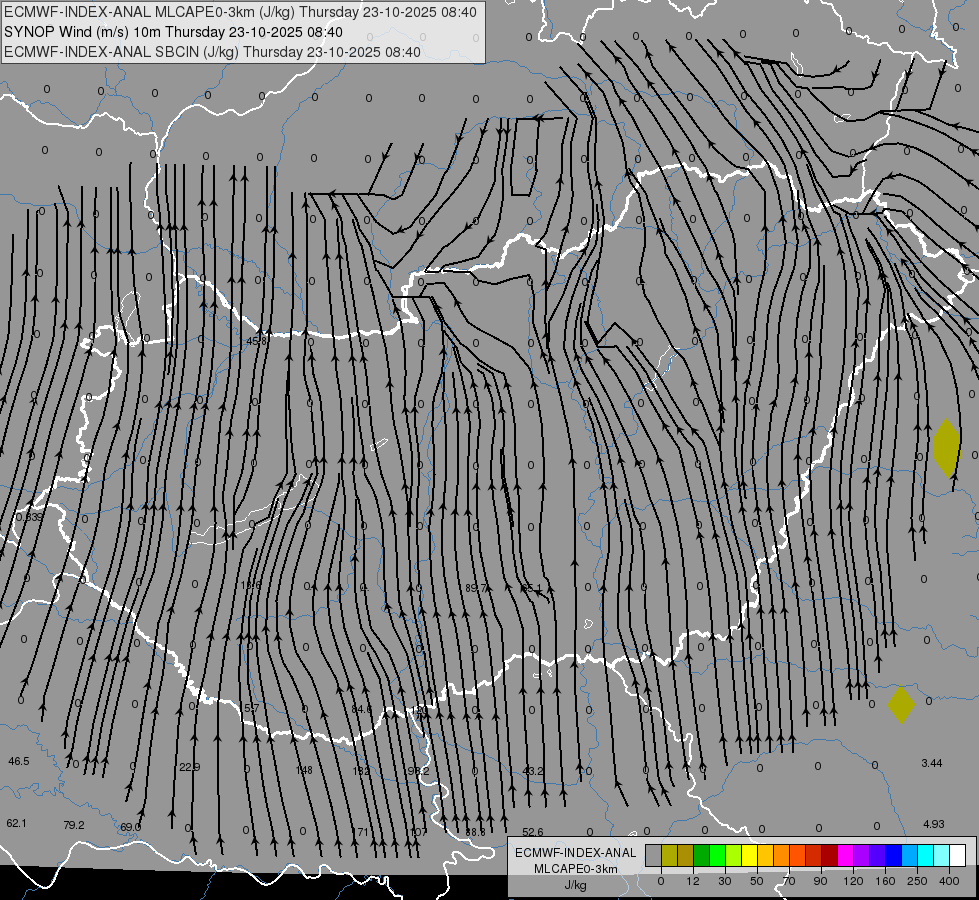Click the legend J/kg unit label
The image size is (979, 900).
pos(576,885)
